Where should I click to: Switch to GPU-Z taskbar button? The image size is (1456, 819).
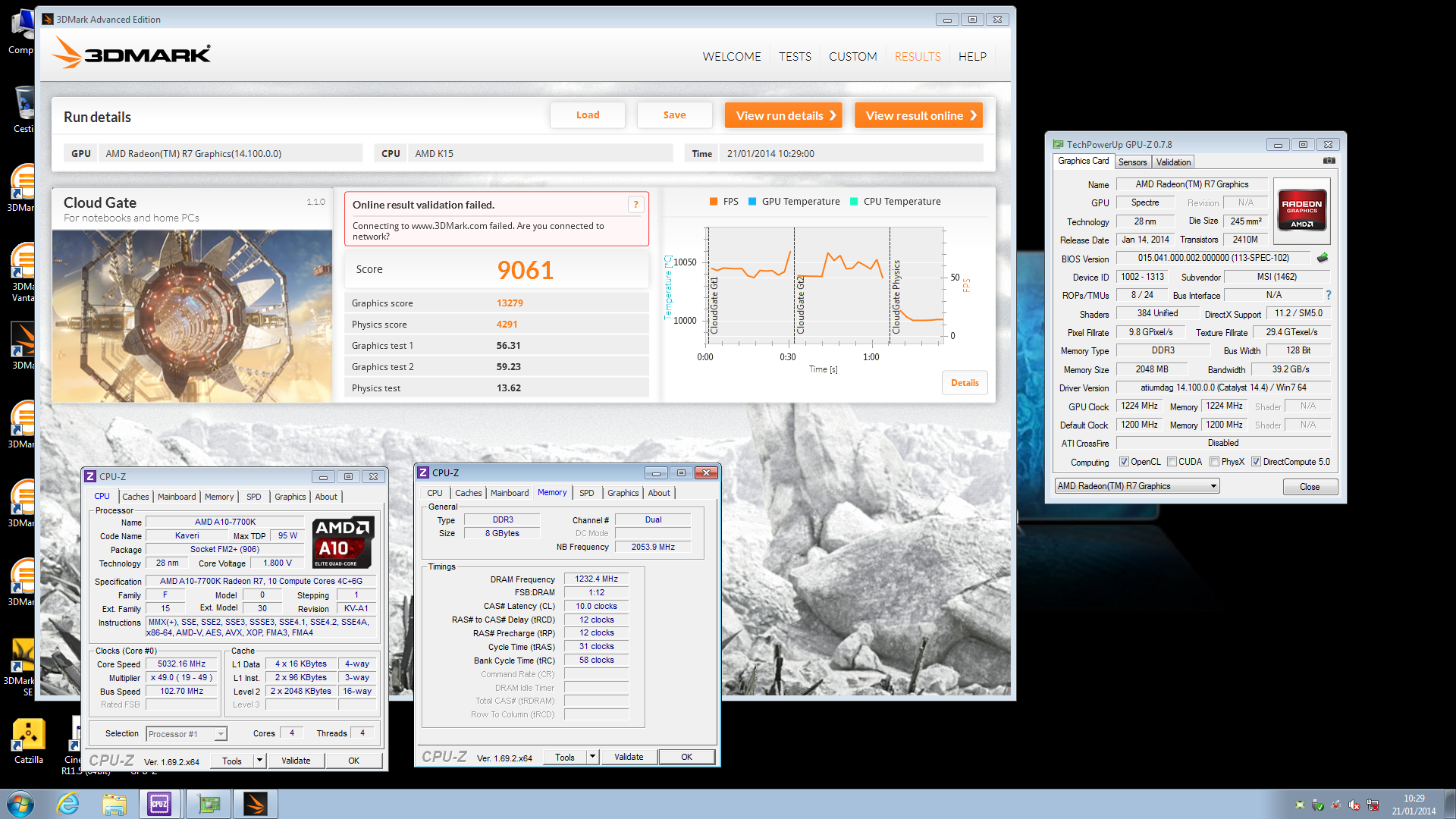click(209, 804)
